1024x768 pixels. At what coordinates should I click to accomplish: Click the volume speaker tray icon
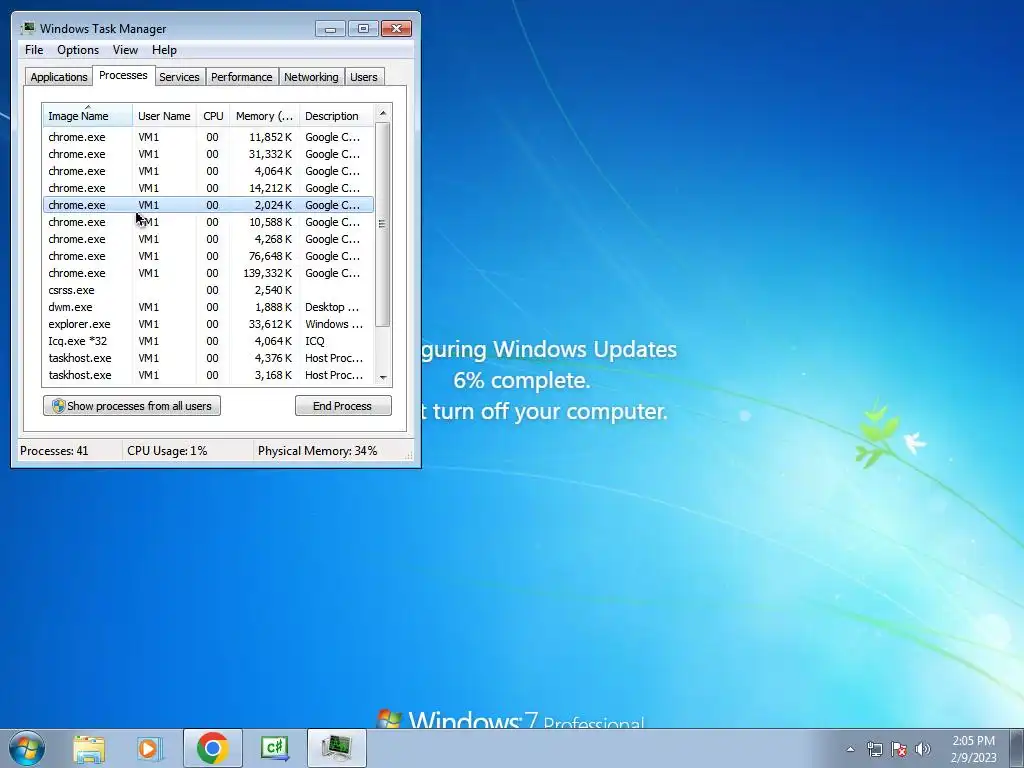(x=923, y=749)
